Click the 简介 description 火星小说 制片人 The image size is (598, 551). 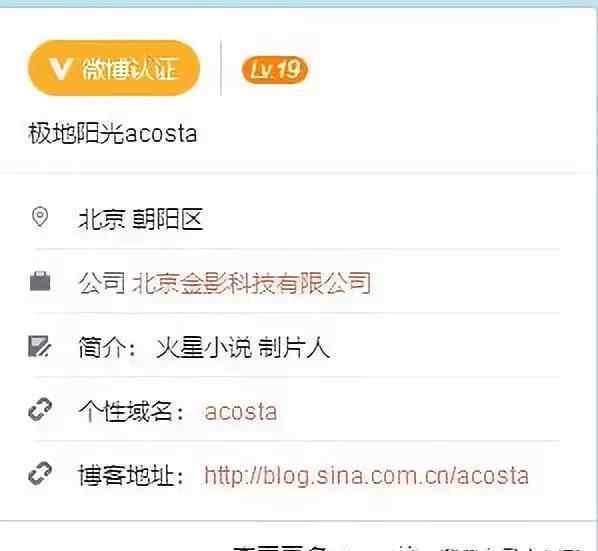click(x=243, y=348)
